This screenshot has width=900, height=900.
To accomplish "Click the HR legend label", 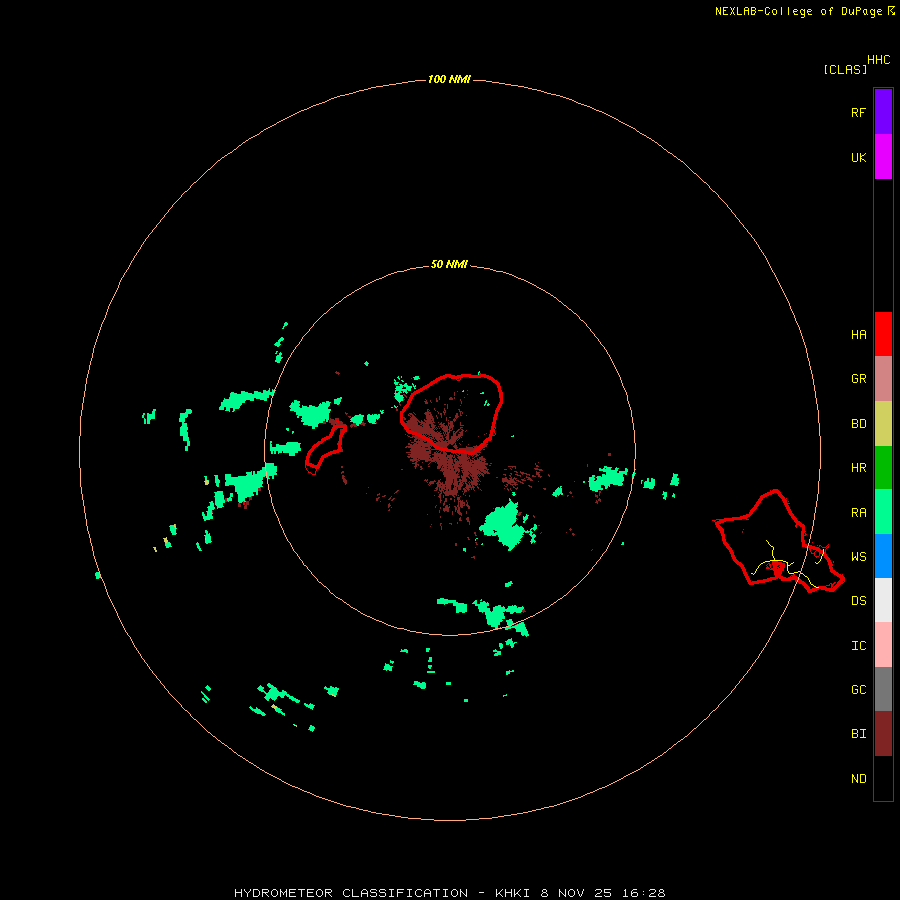I will click(x=858, y=468).
